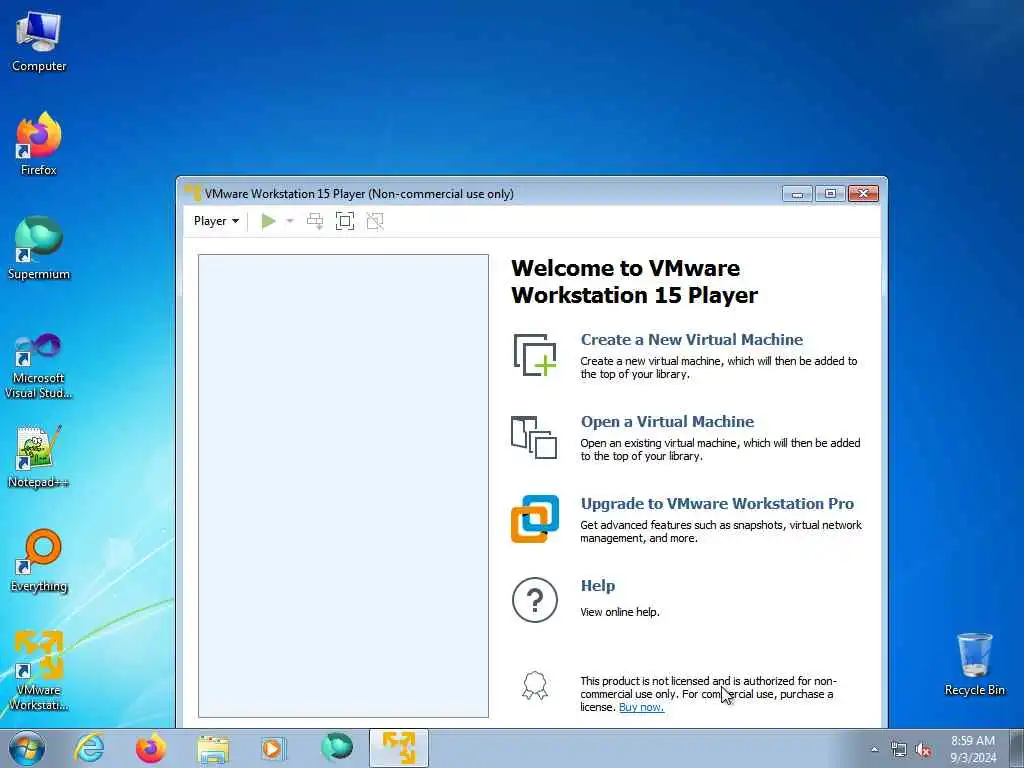Click the Workstation Pro upgrade icon

[x=535, y=519]
